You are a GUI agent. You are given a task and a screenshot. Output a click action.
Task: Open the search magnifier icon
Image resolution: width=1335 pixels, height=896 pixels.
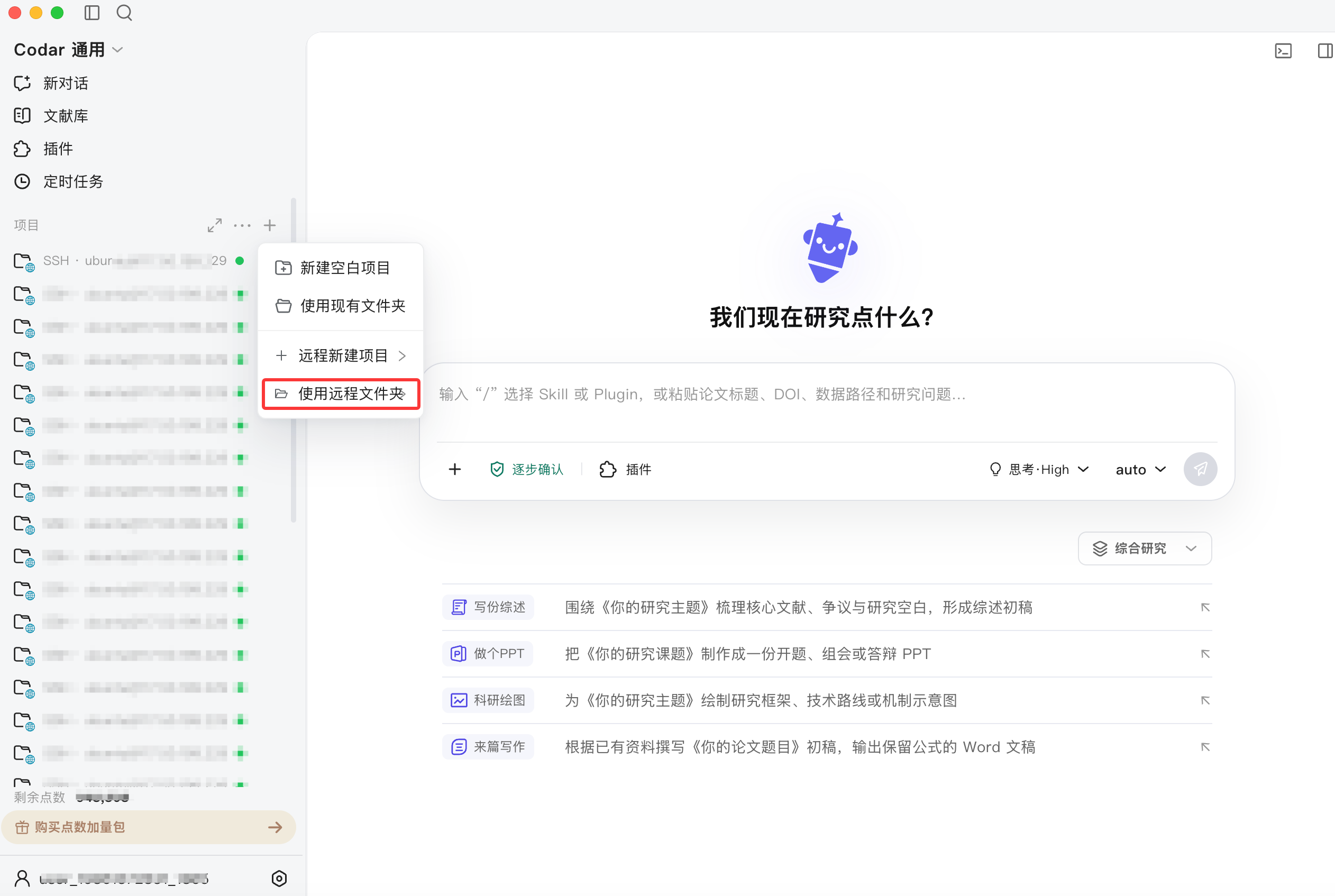pos(124,13)
